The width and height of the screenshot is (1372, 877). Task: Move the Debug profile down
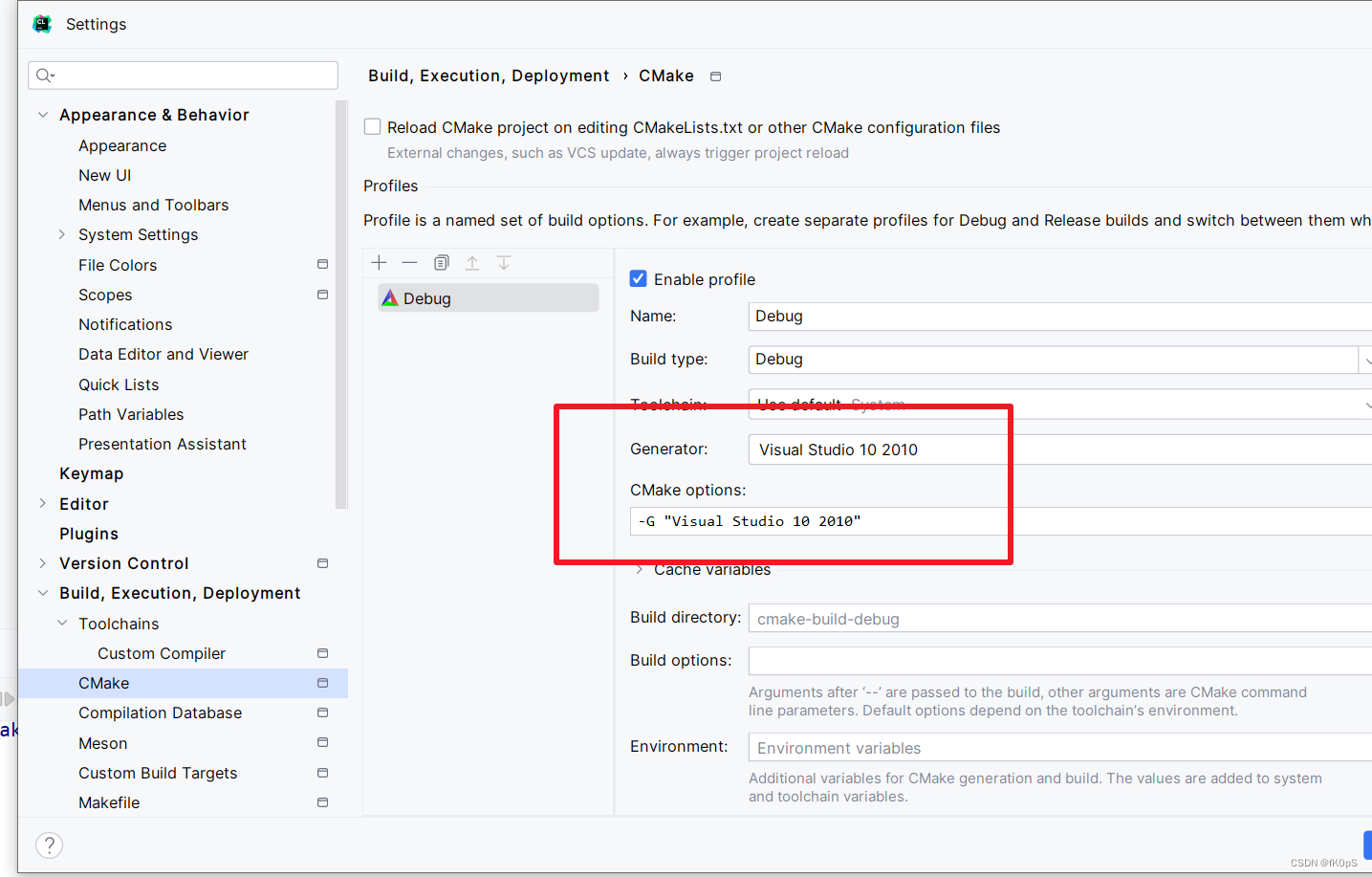pos(504,262)
